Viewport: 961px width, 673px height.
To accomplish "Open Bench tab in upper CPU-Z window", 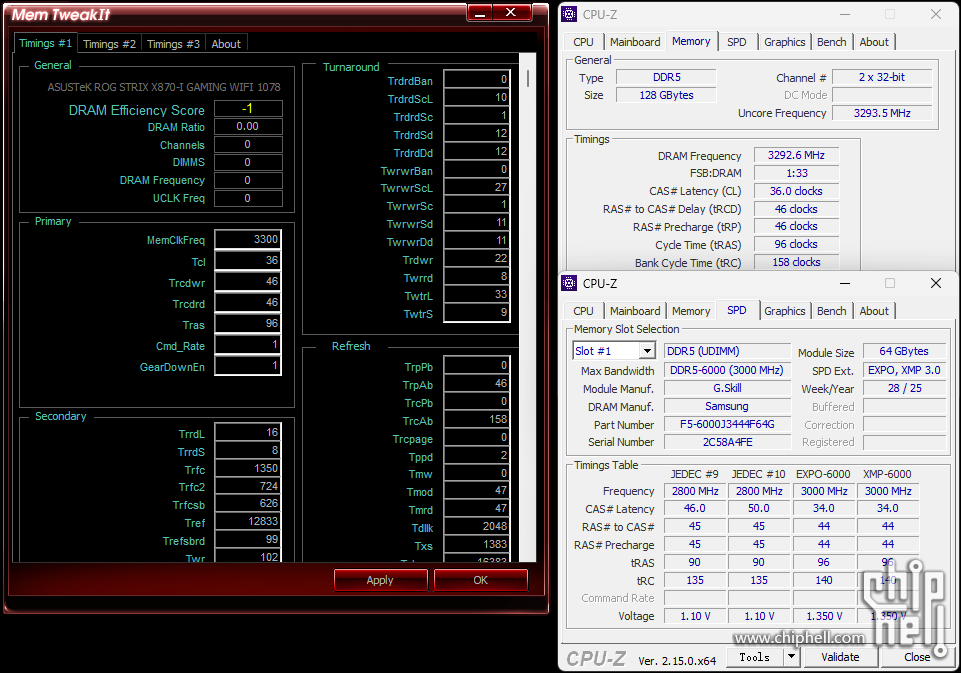I will [x=832, y=42].
